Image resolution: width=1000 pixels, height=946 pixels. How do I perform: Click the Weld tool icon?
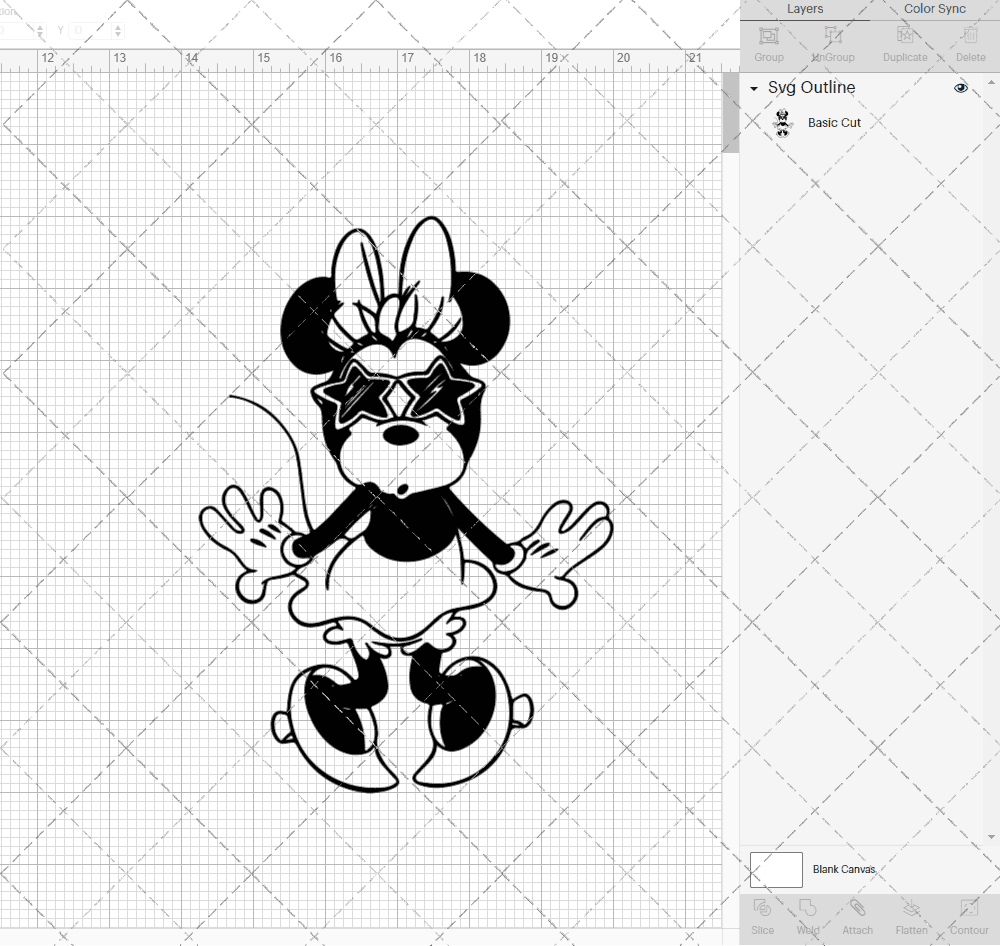pos(807,908)
